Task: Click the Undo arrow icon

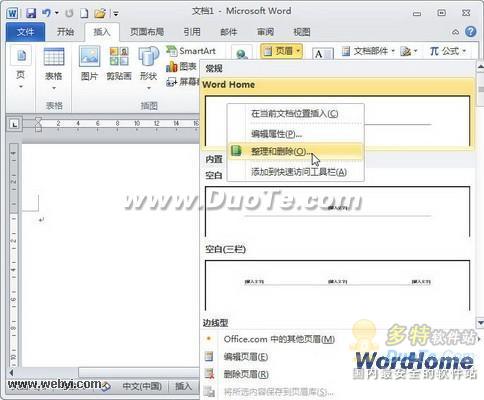Action: click(46, 13)
